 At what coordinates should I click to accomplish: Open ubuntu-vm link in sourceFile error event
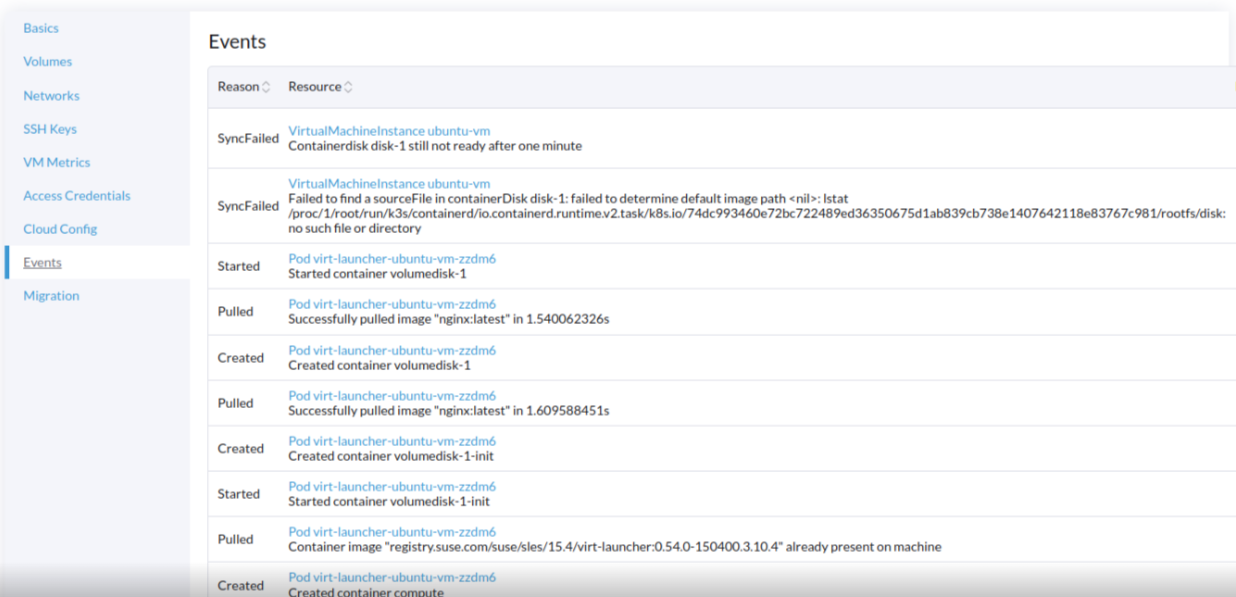click(389, 183)
